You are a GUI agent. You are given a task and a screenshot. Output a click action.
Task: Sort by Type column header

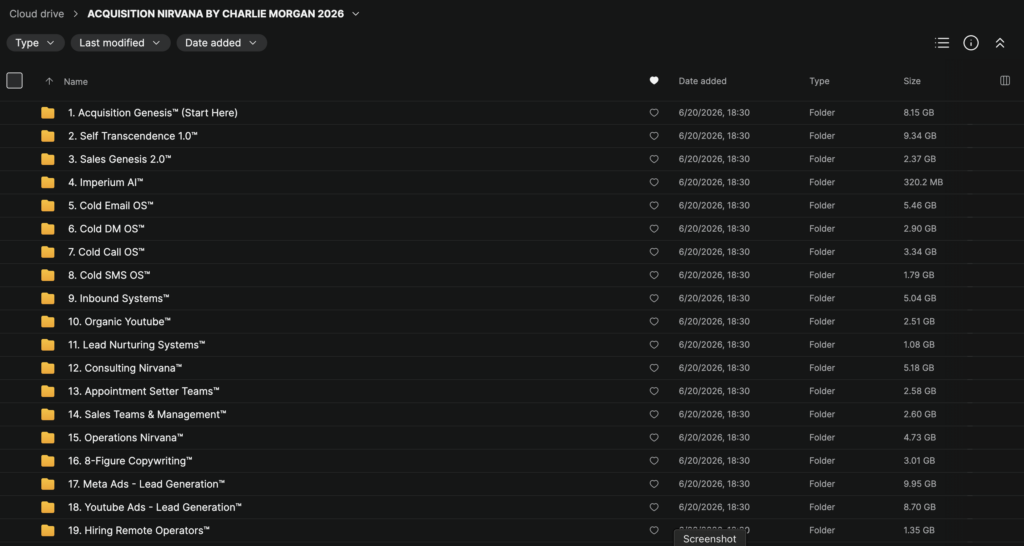819,81
